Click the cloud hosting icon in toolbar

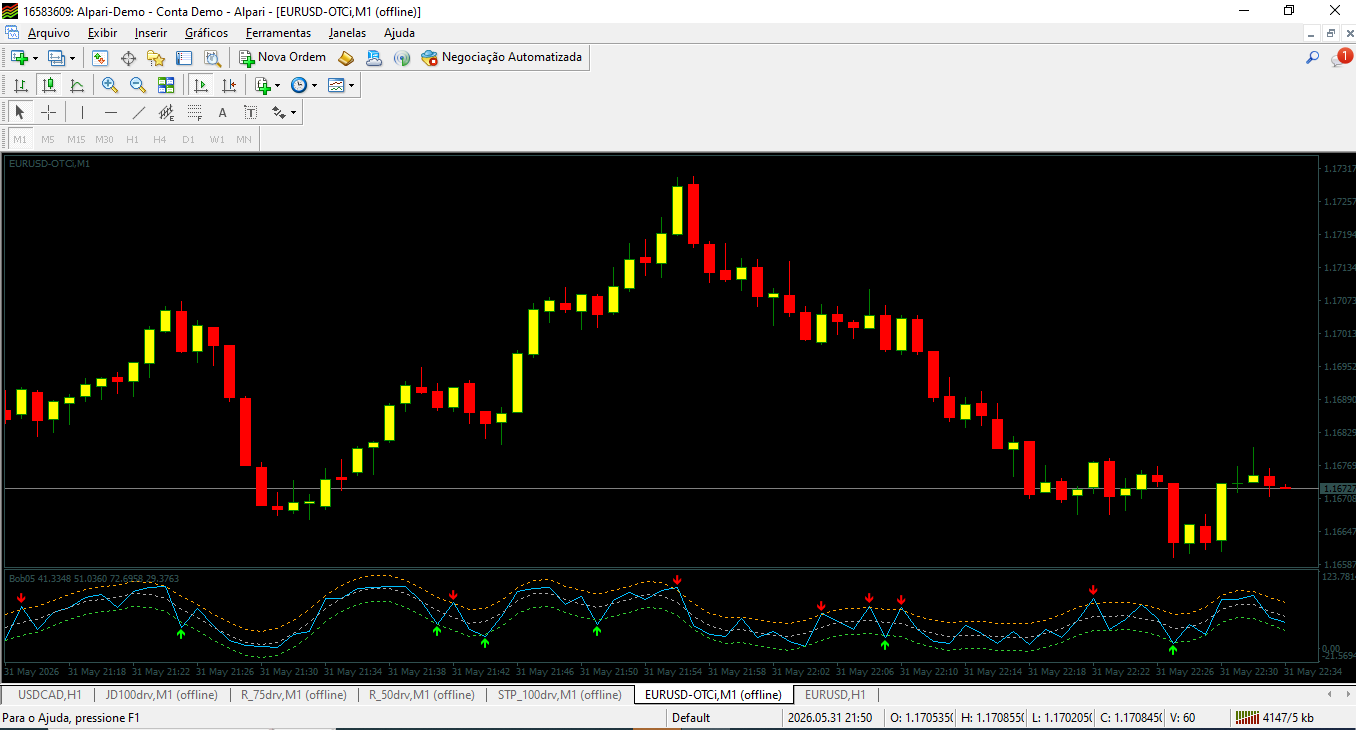[x=374, y=58]
